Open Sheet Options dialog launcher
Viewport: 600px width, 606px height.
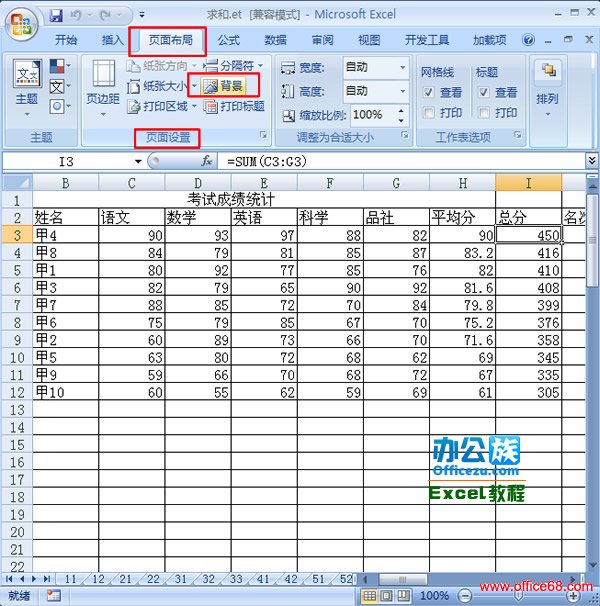click(x=518, y=134)
